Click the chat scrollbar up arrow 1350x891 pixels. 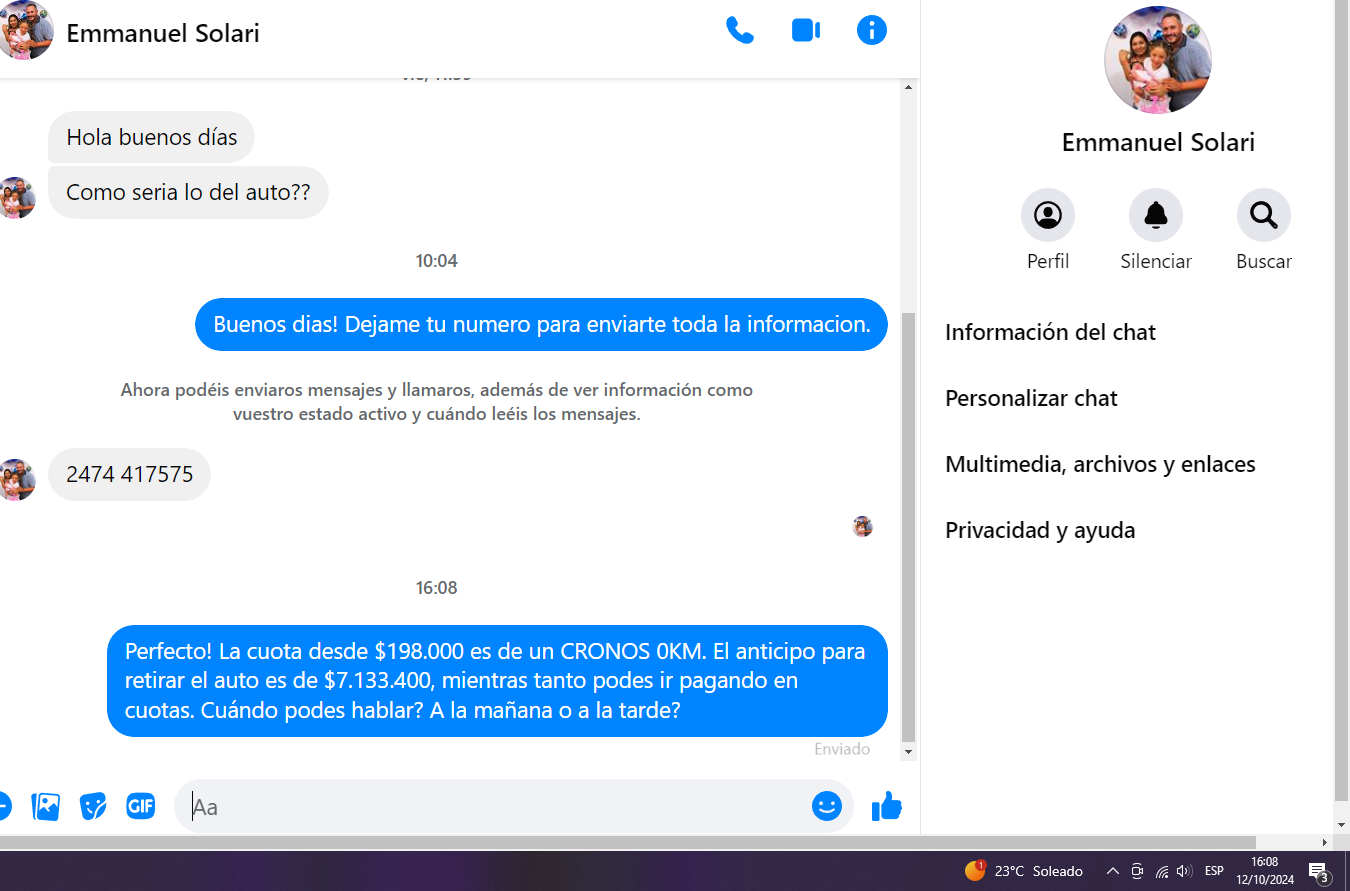click(x=908, y=87)
